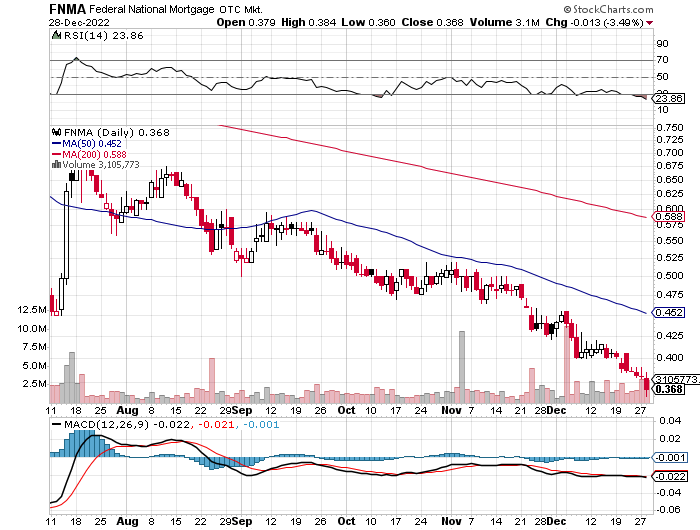
Task: Click the 'High 0.384' value
Action: coord(308,22)
